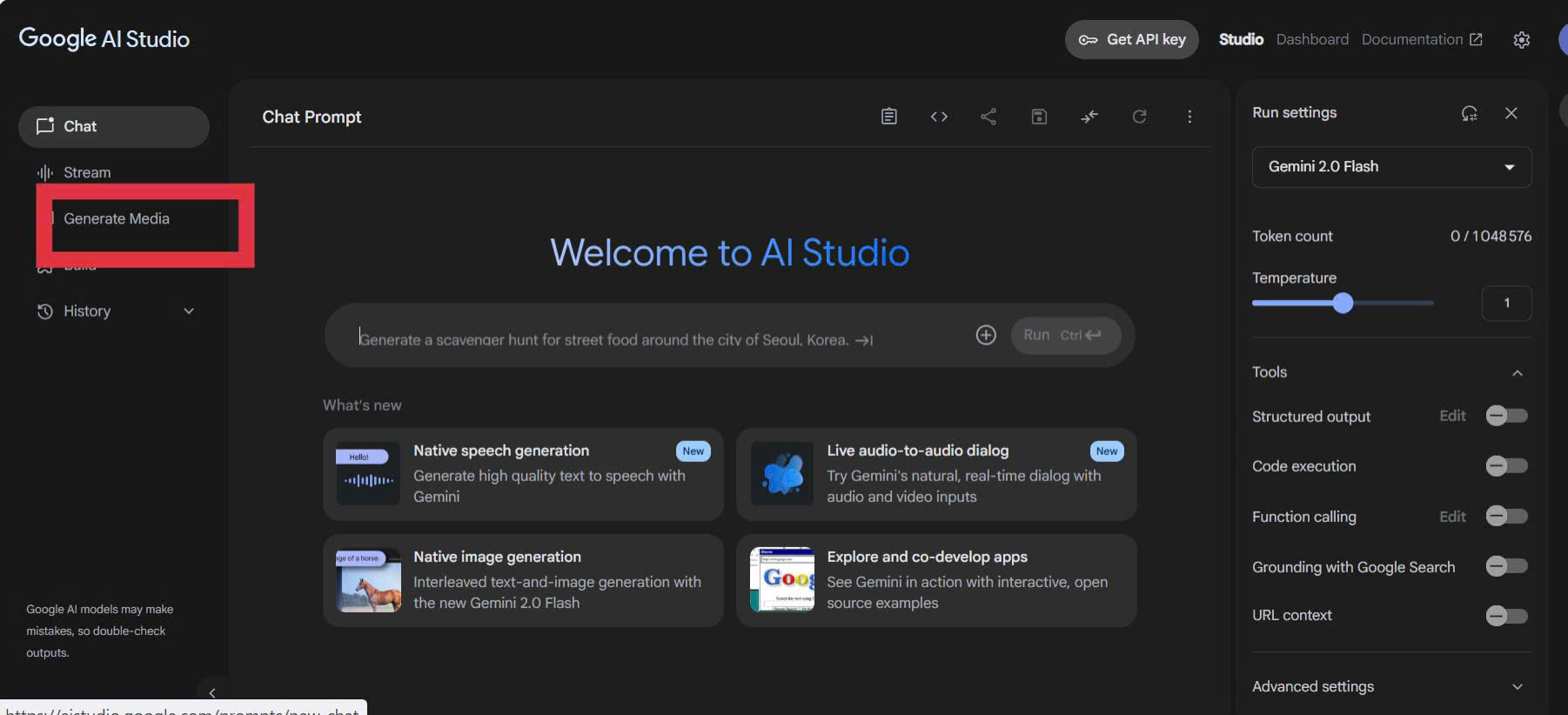
Task: Click the History clock icon
Action: coord(44,311)
